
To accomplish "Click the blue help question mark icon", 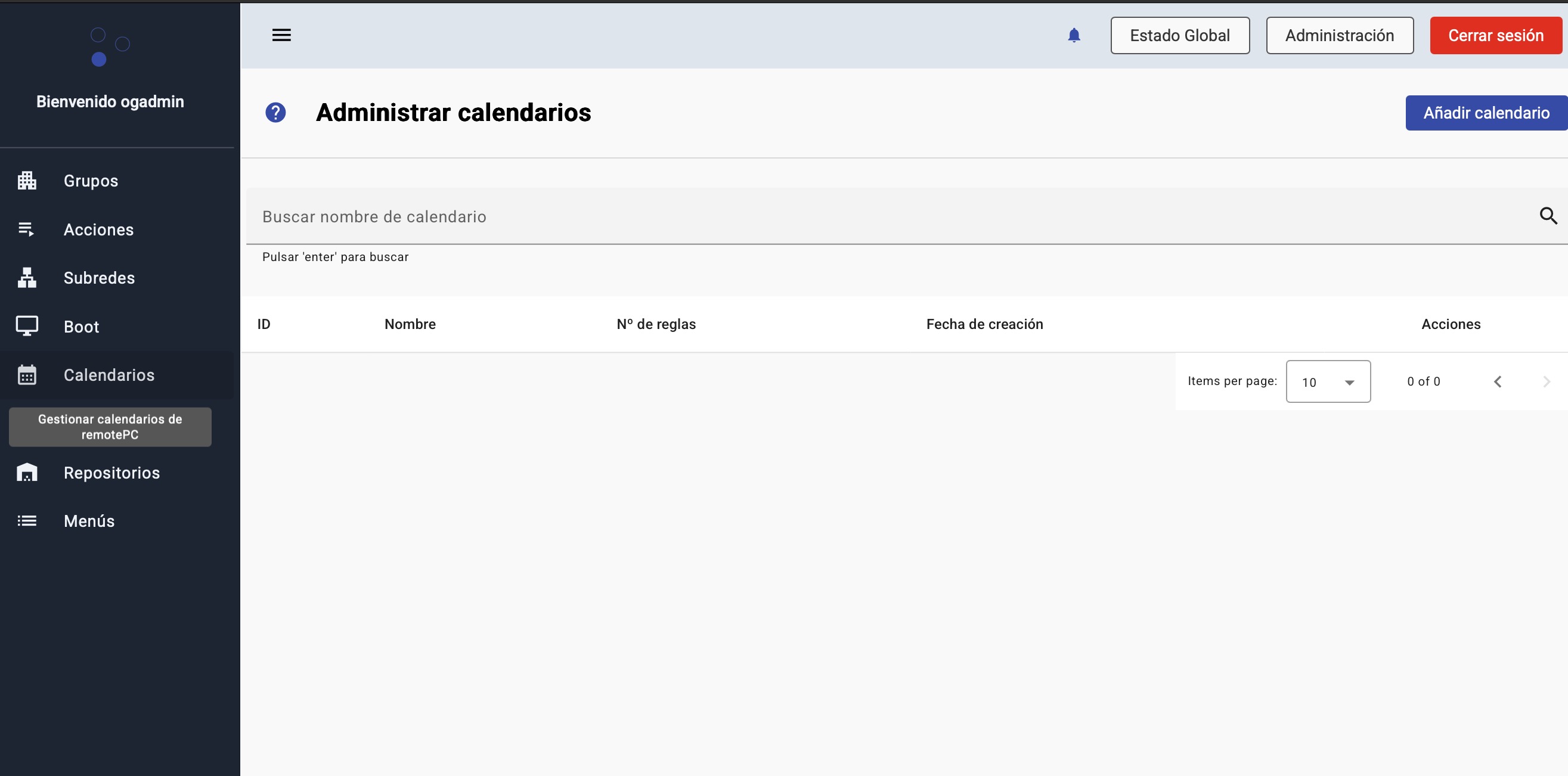I will click(x=275, y=113).
